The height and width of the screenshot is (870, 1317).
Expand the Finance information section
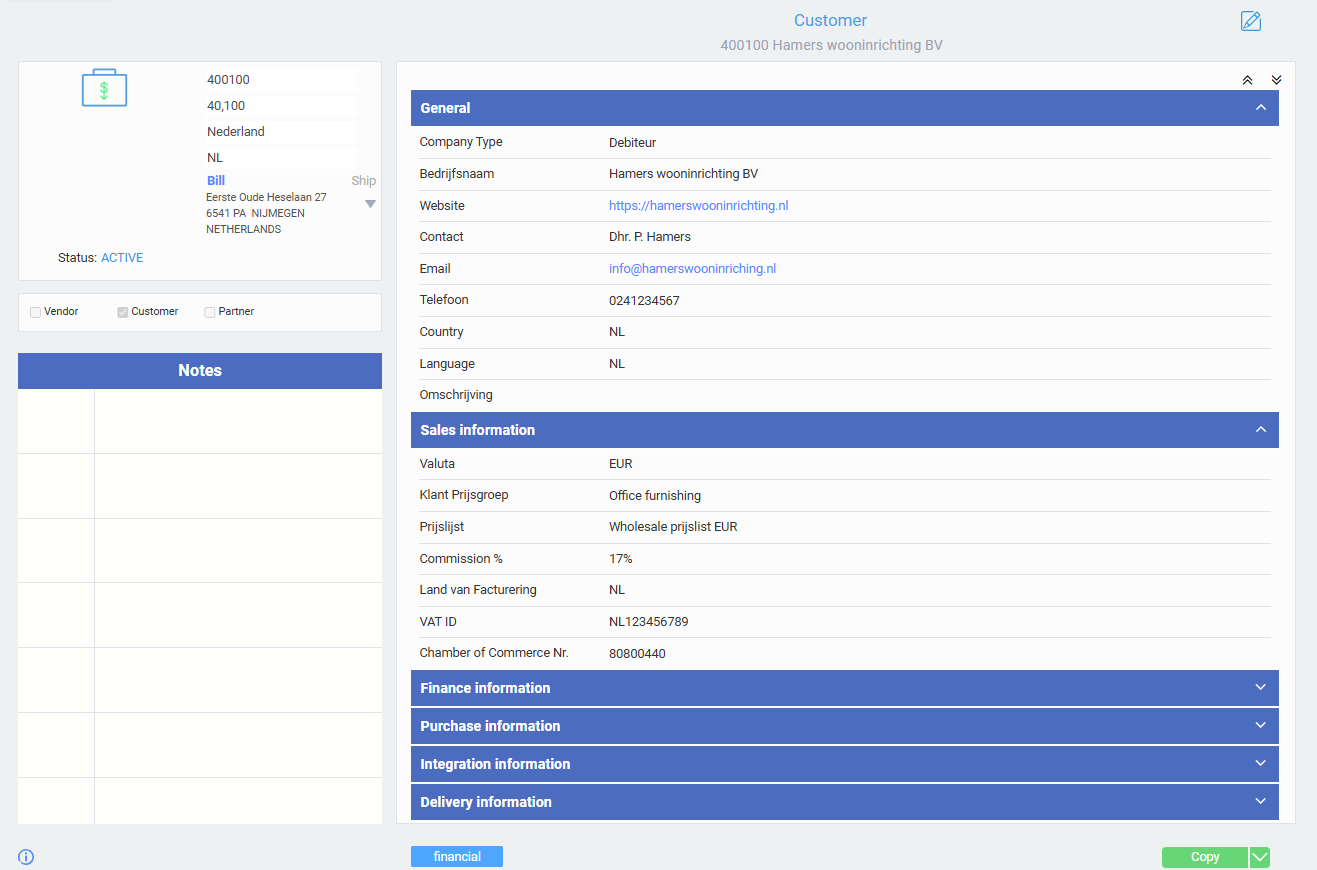tap(845, 688)
